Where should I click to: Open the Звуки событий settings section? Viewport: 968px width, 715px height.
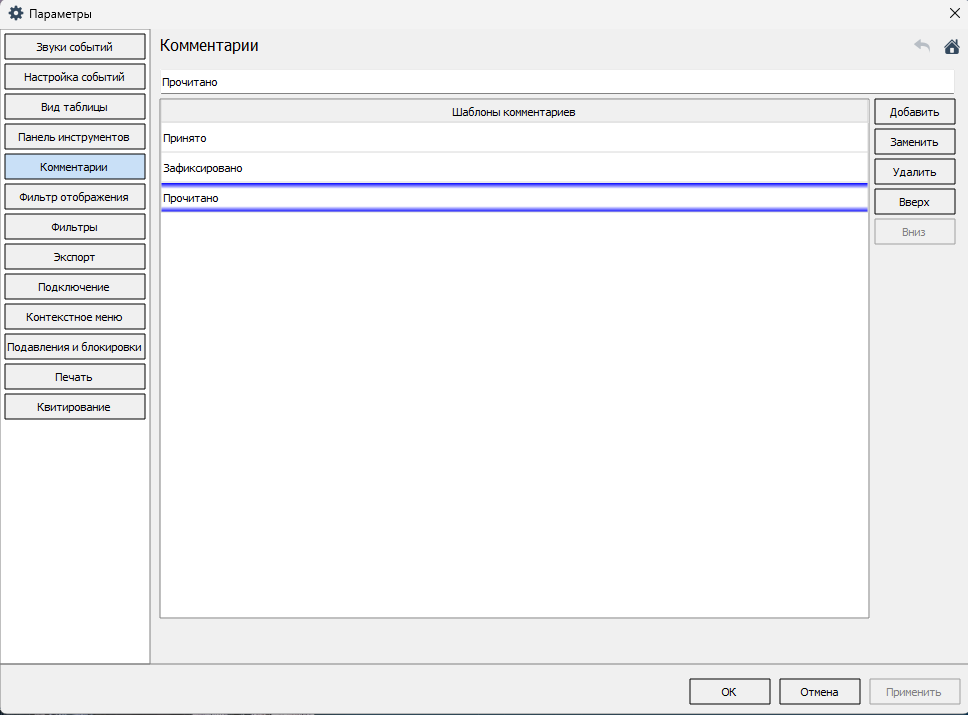click(75, 47)
